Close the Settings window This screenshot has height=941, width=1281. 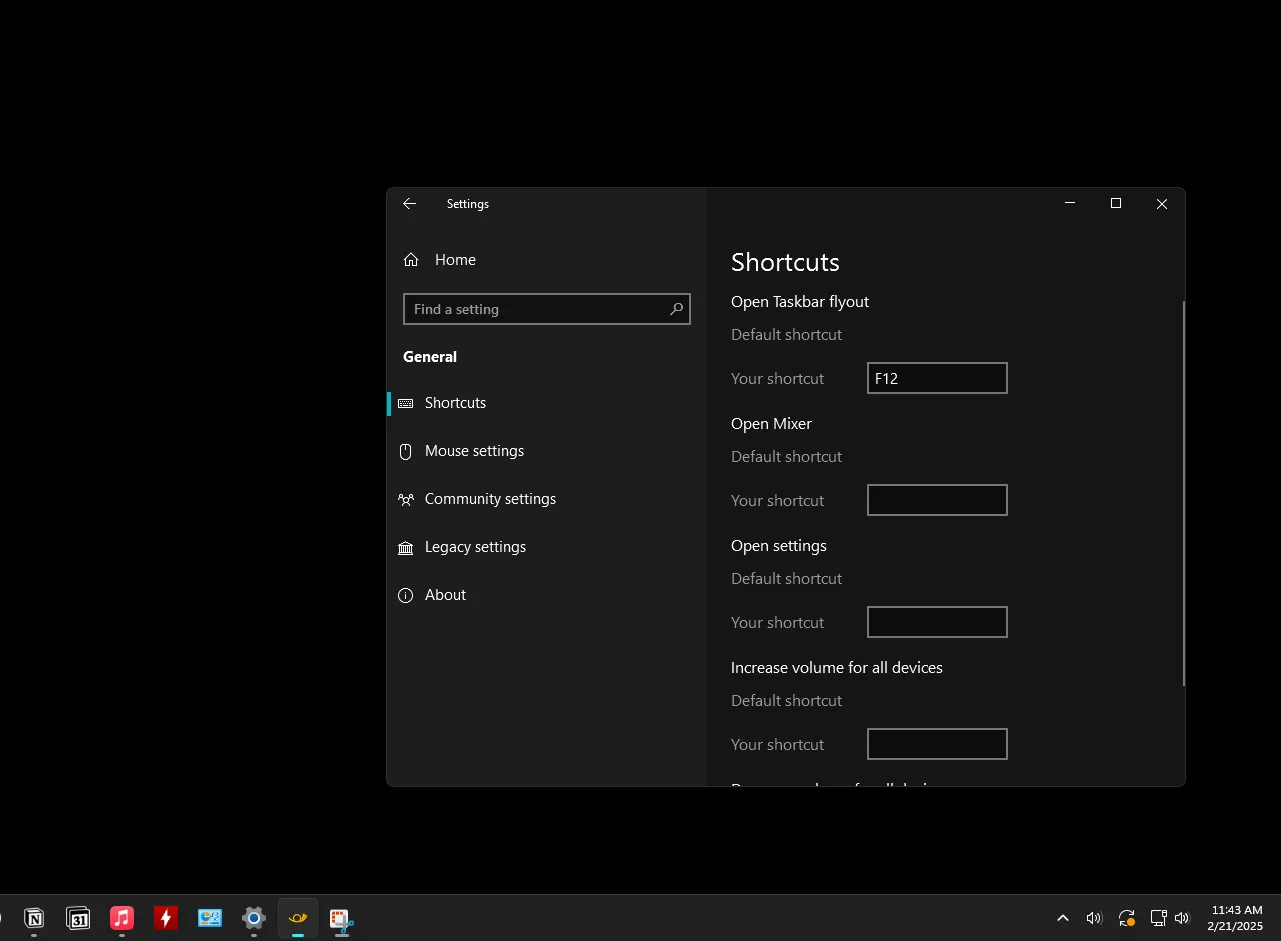click(x=1162, y=203)
